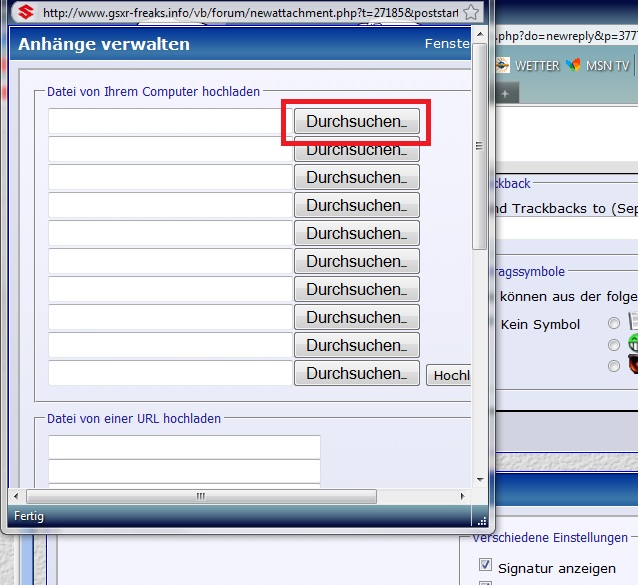Click the vertical scrollbar down arrow
Viewport: 638px width, 585px height.
[x=480, y=477]
